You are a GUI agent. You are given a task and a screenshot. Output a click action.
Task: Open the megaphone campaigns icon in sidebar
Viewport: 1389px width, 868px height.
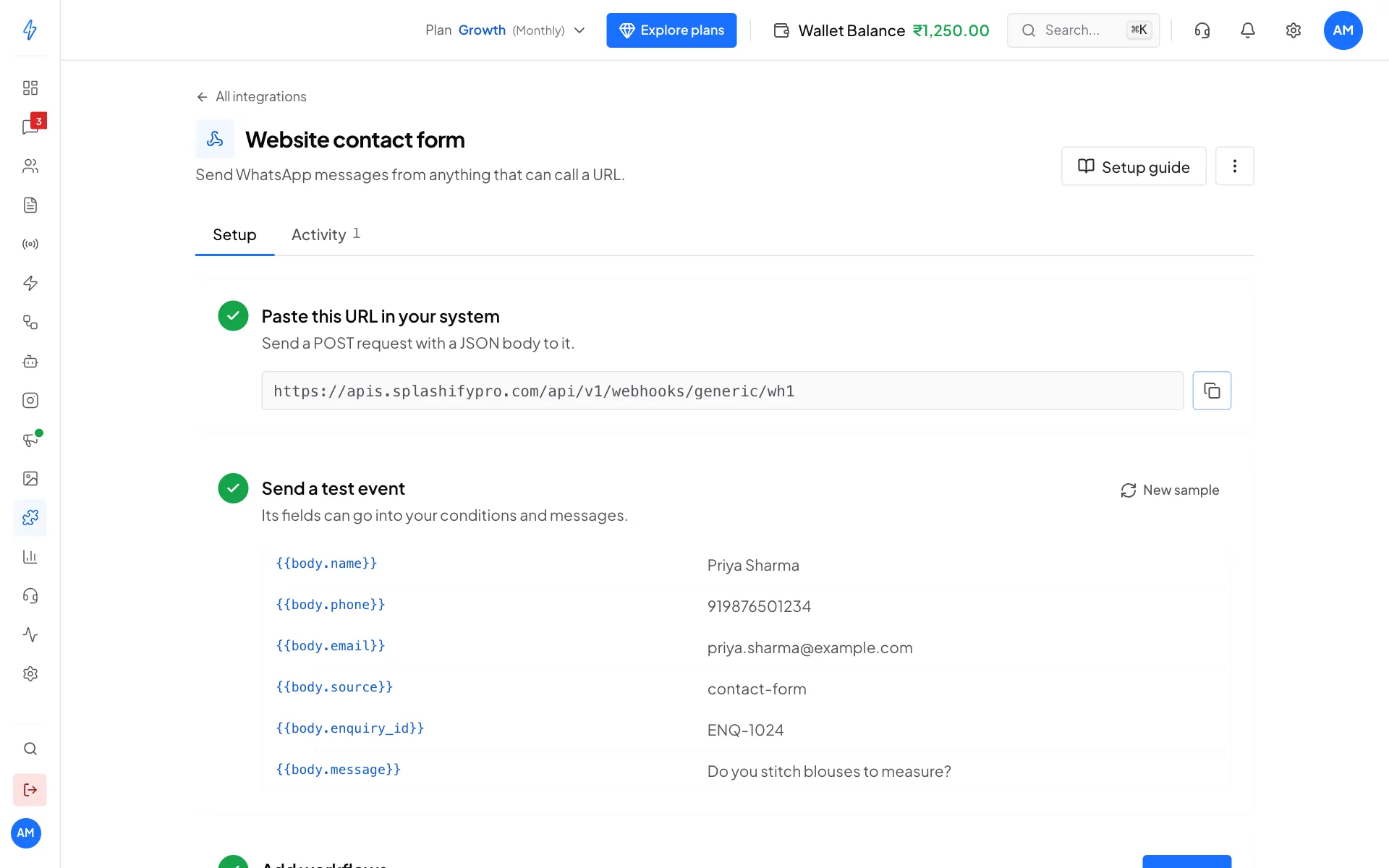30,439
